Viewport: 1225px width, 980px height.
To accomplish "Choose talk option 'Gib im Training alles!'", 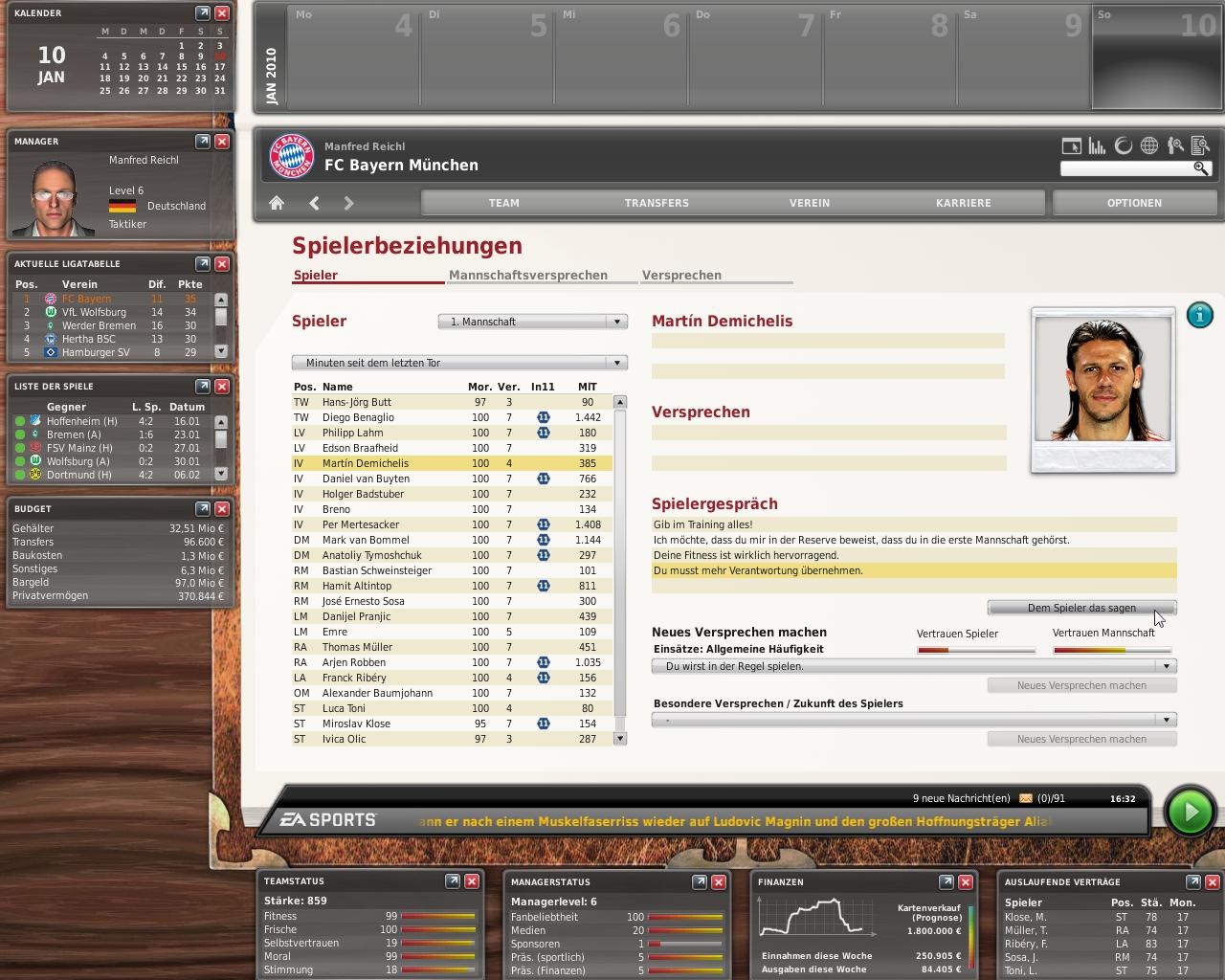I will [x=914, y=524].
